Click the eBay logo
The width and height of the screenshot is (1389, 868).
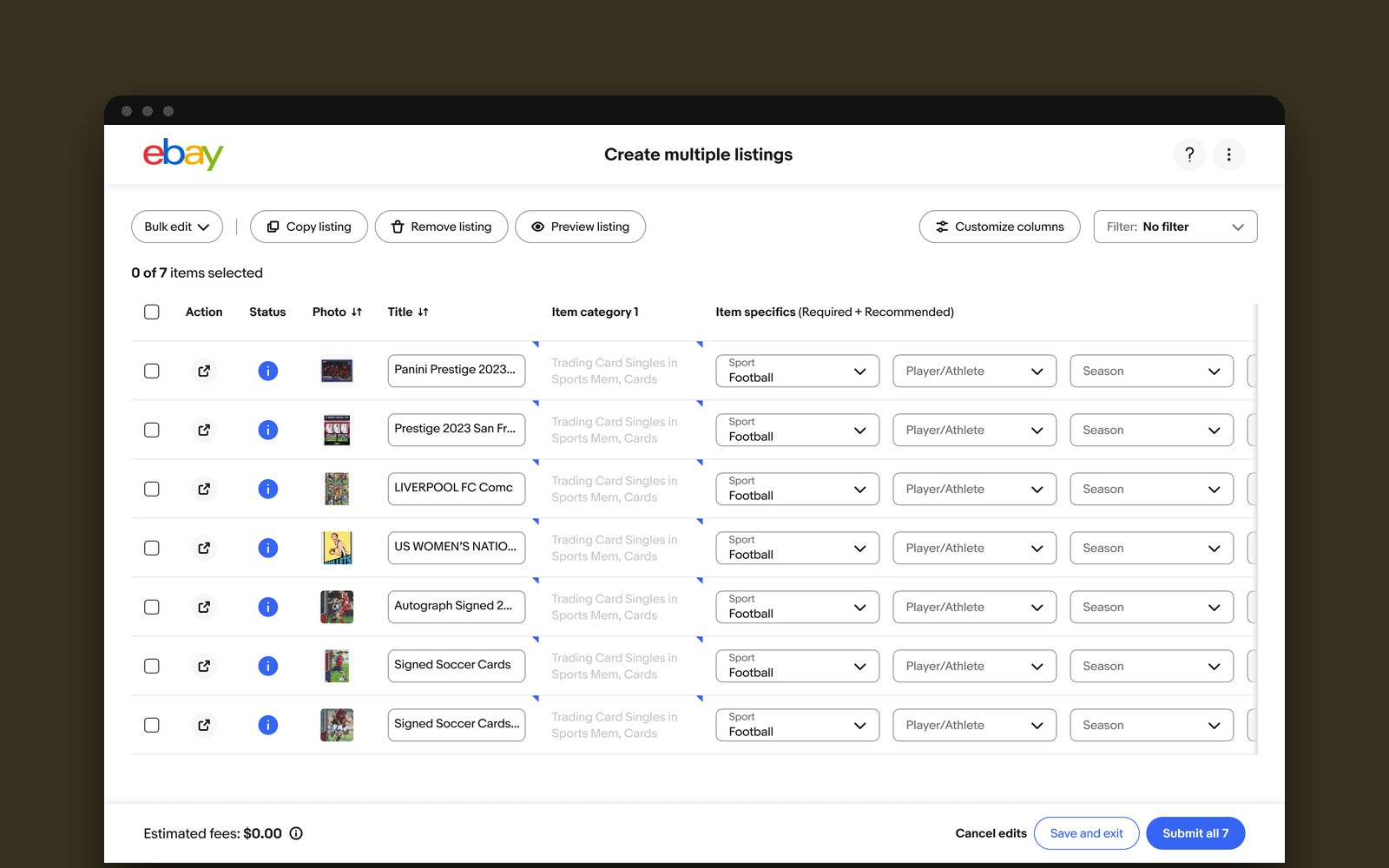[x=183, y=155]
